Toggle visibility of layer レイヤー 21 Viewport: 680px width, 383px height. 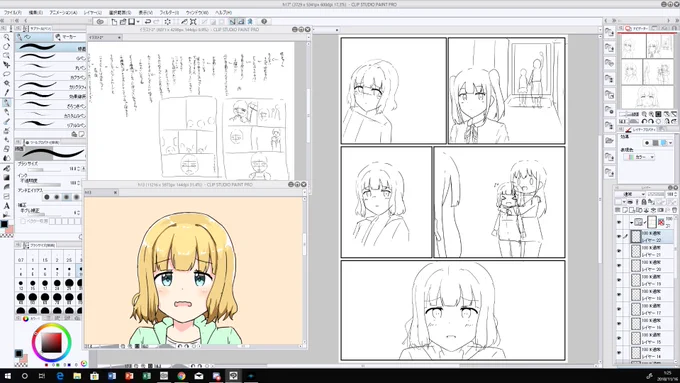(619, 251)
